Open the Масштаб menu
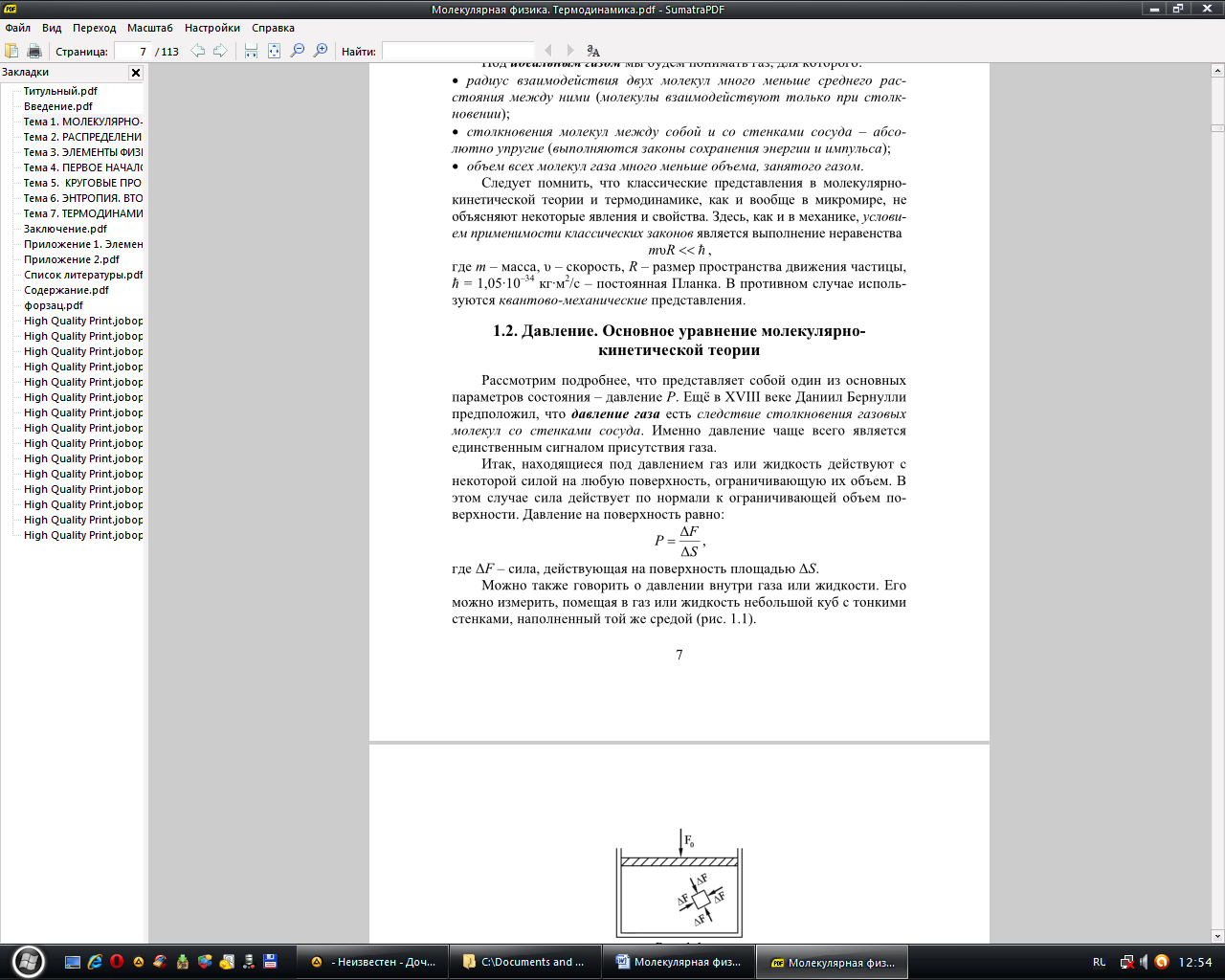Image resolution: width=1225 pixels, height=980 pixels. click(150, 28)
